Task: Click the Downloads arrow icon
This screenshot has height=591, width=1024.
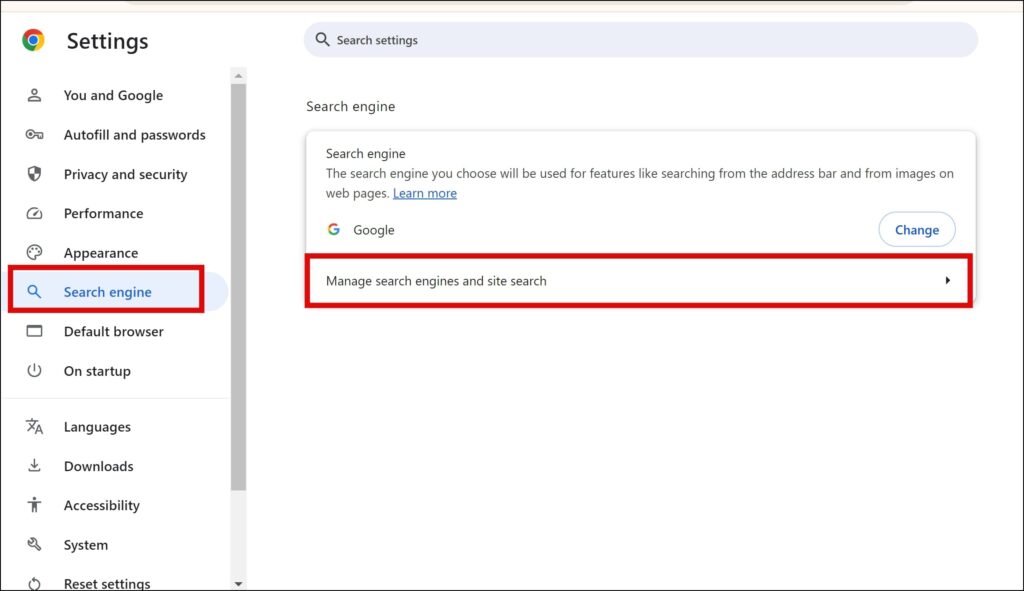Action: (x=34, y=466)
